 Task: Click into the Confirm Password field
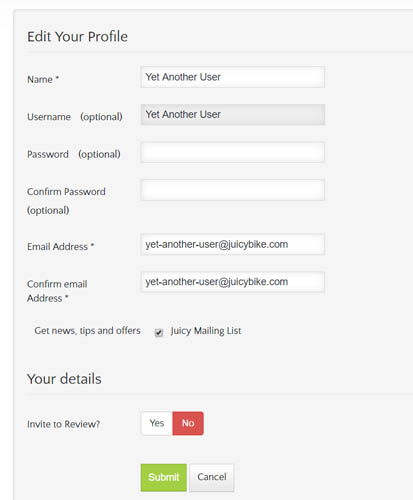point(233,190)
